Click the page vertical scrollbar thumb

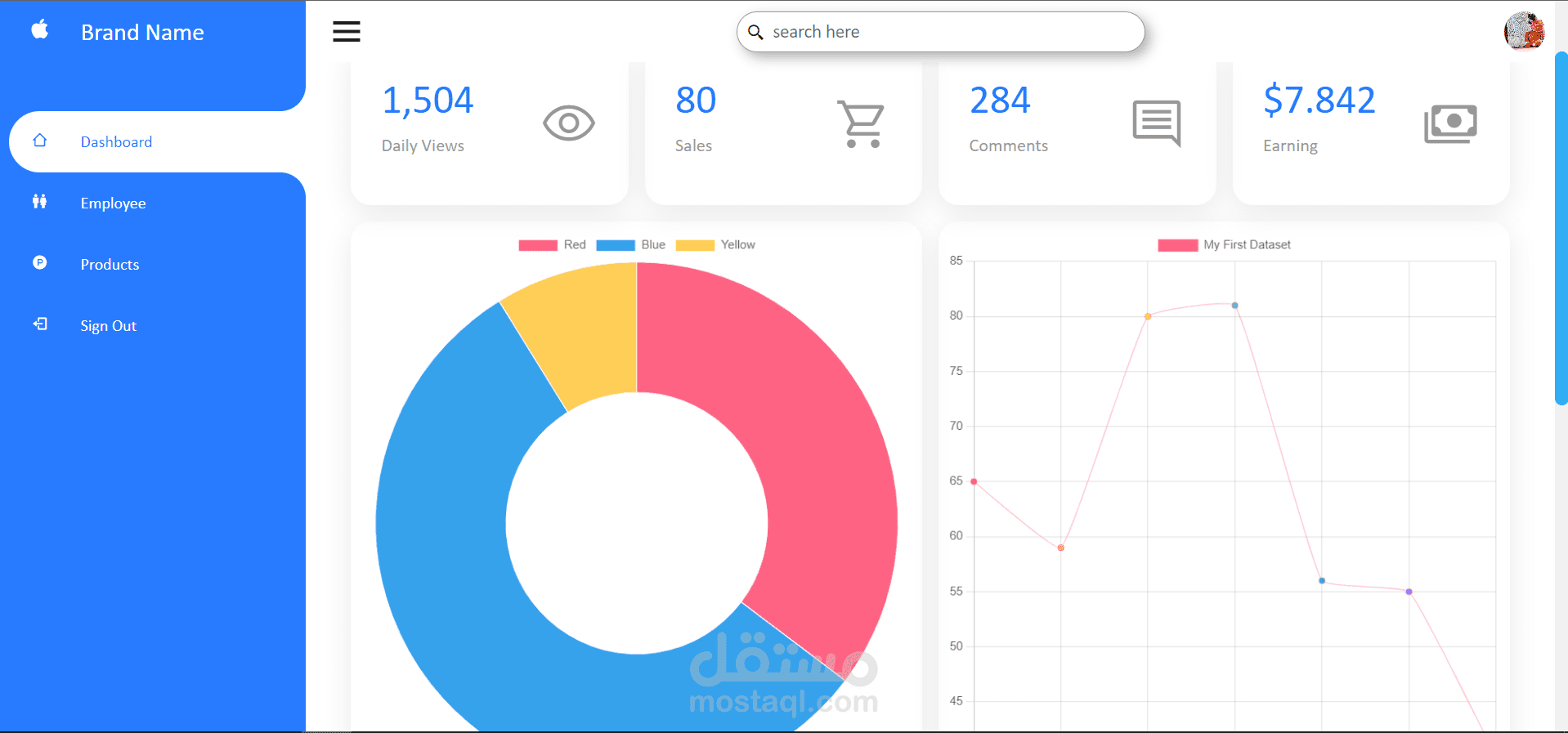pos(1561,228)
